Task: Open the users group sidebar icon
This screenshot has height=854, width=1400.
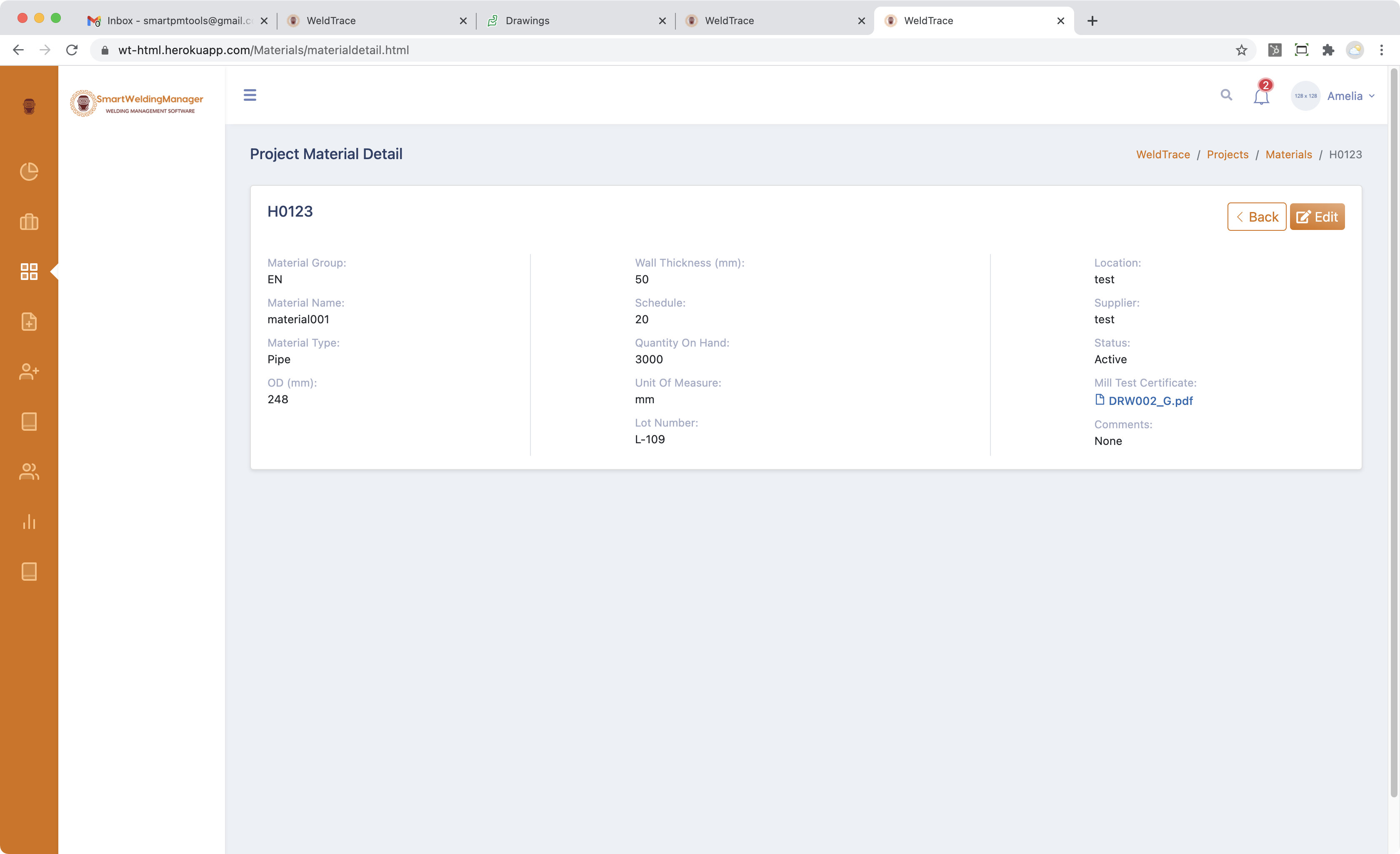Action: coord(29,472)
